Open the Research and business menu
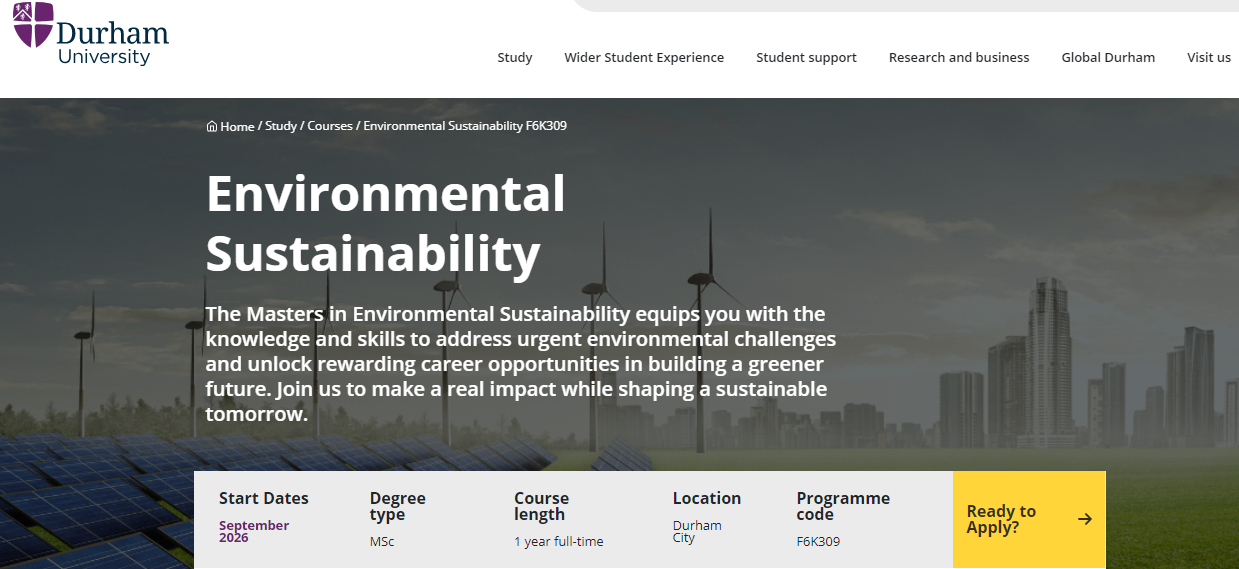This screenshot has width=1239, height=569. tap(958, 58)
